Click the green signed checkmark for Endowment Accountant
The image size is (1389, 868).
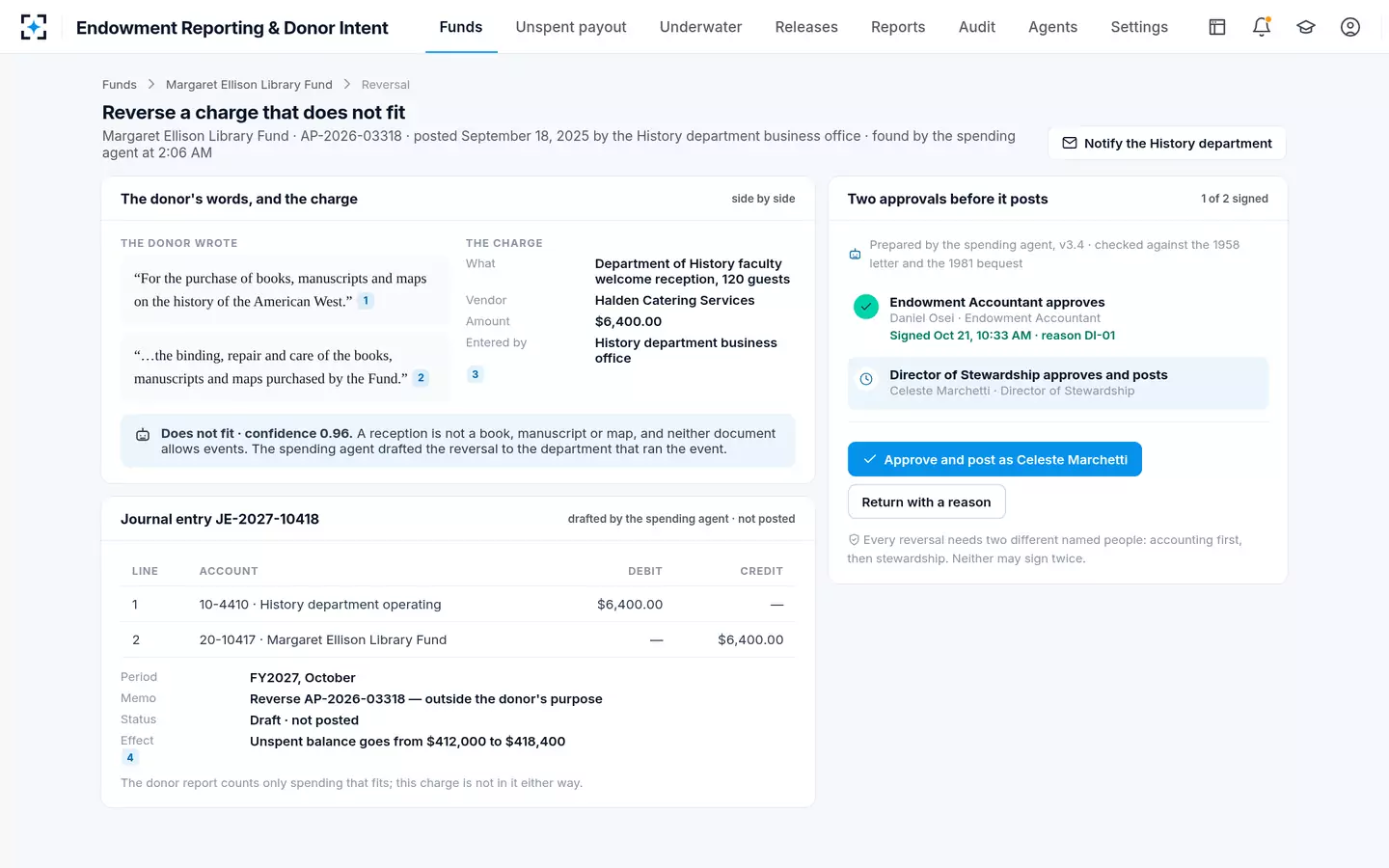point(866,307)
